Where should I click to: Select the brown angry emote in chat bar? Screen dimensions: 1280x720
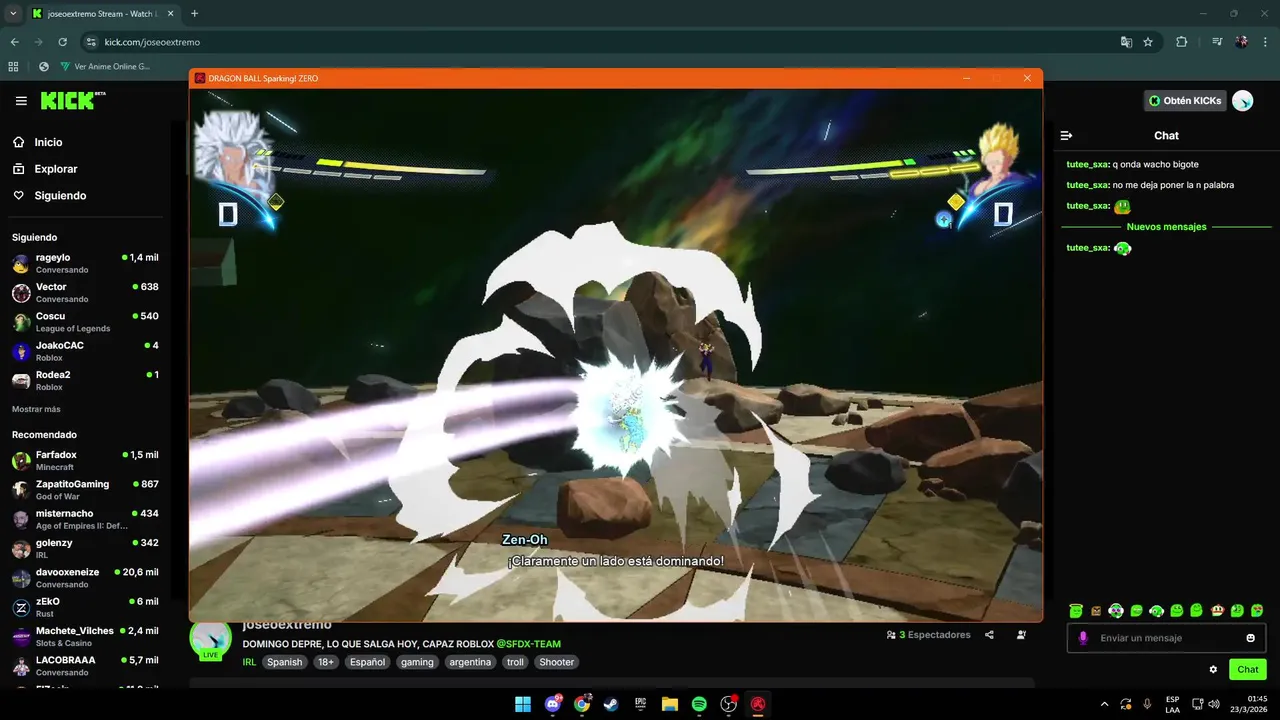[x=1096, y=610]
